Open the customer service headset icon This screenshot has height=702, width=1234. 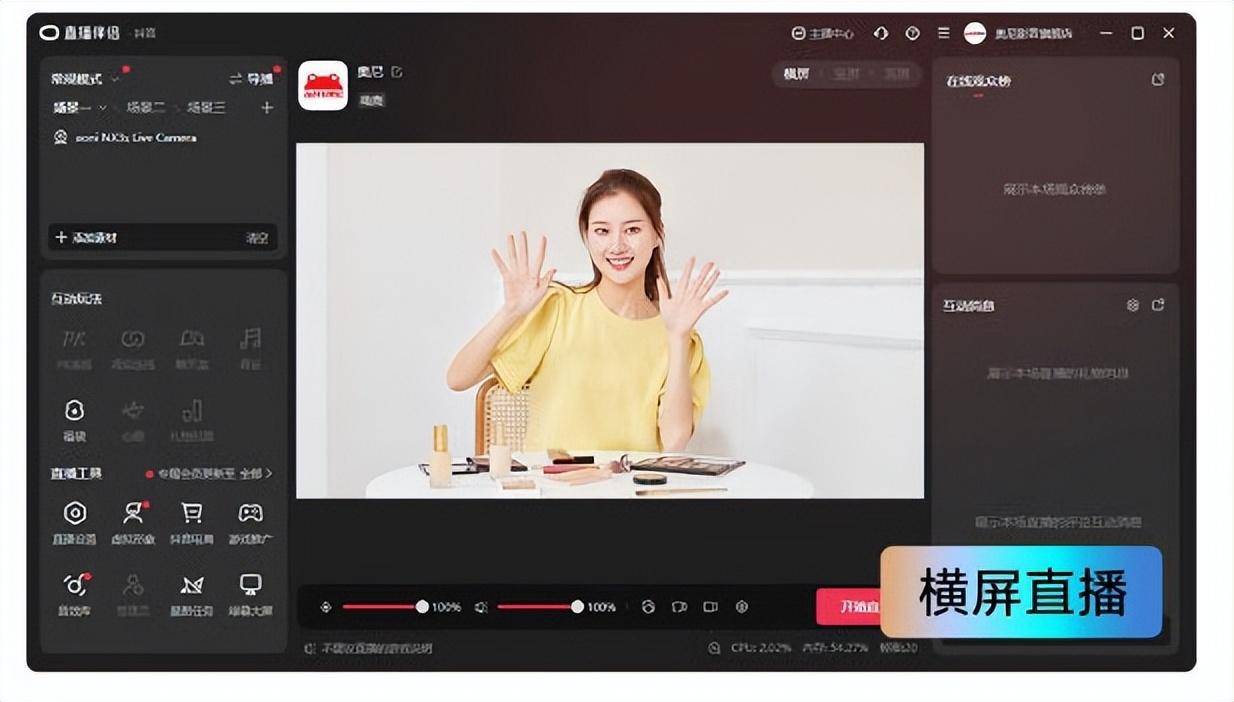[881, 33]
